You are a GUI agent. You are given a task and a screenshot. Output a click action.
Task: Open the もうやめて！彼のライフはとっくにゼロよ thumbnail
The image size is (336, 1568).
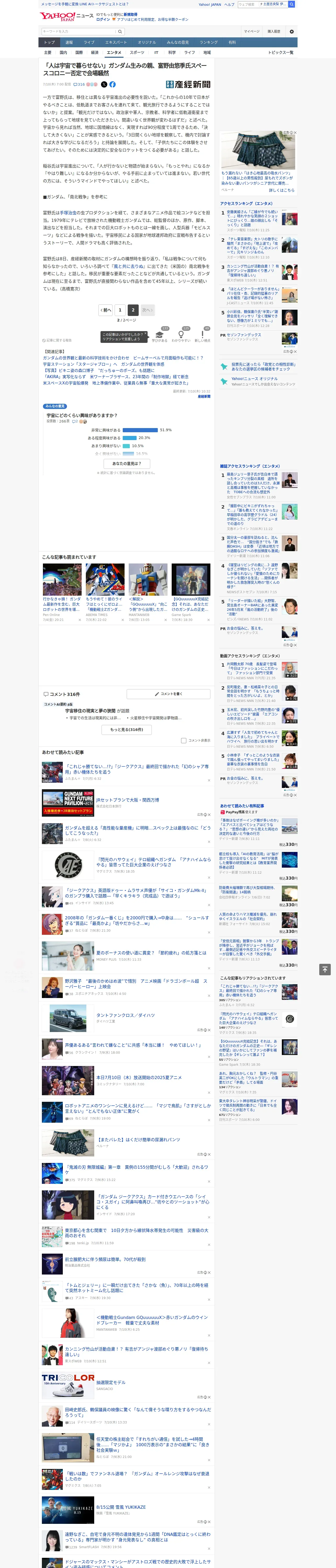coord(105,579)
